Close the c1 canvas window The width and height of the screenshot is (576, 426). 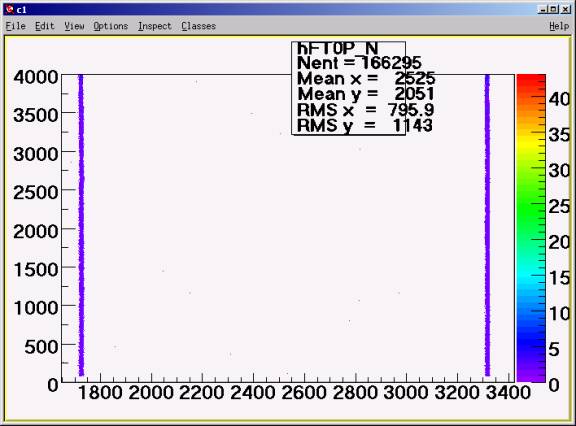click(565, 9)
